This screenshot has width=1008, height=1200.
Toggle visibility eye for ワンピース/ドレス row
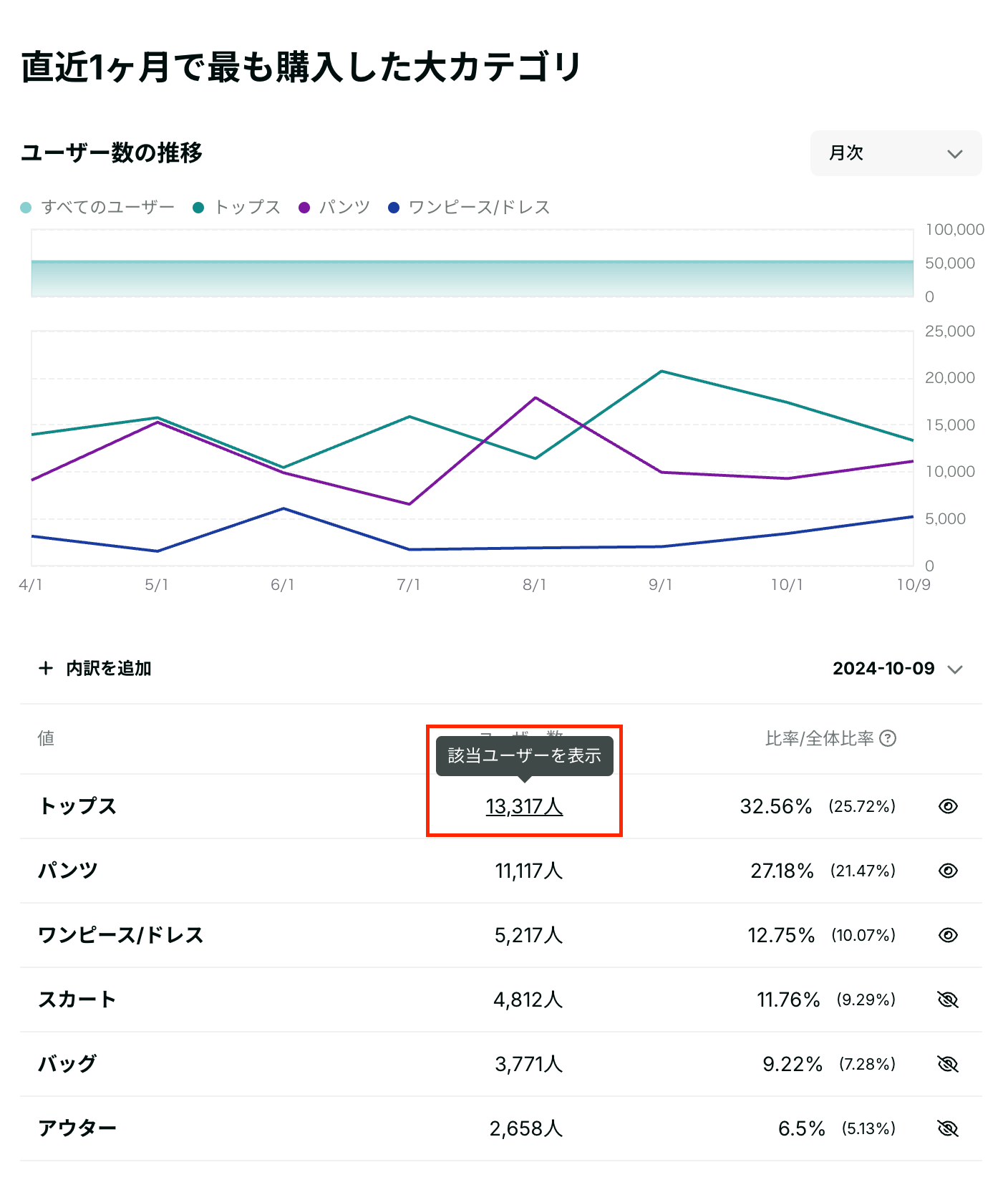coord(948,935)
